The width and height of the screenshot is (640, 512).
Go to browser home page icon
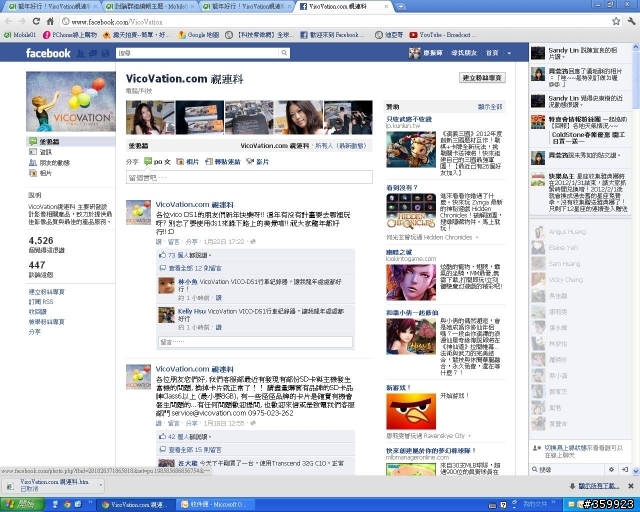click(x=50, y=21)
